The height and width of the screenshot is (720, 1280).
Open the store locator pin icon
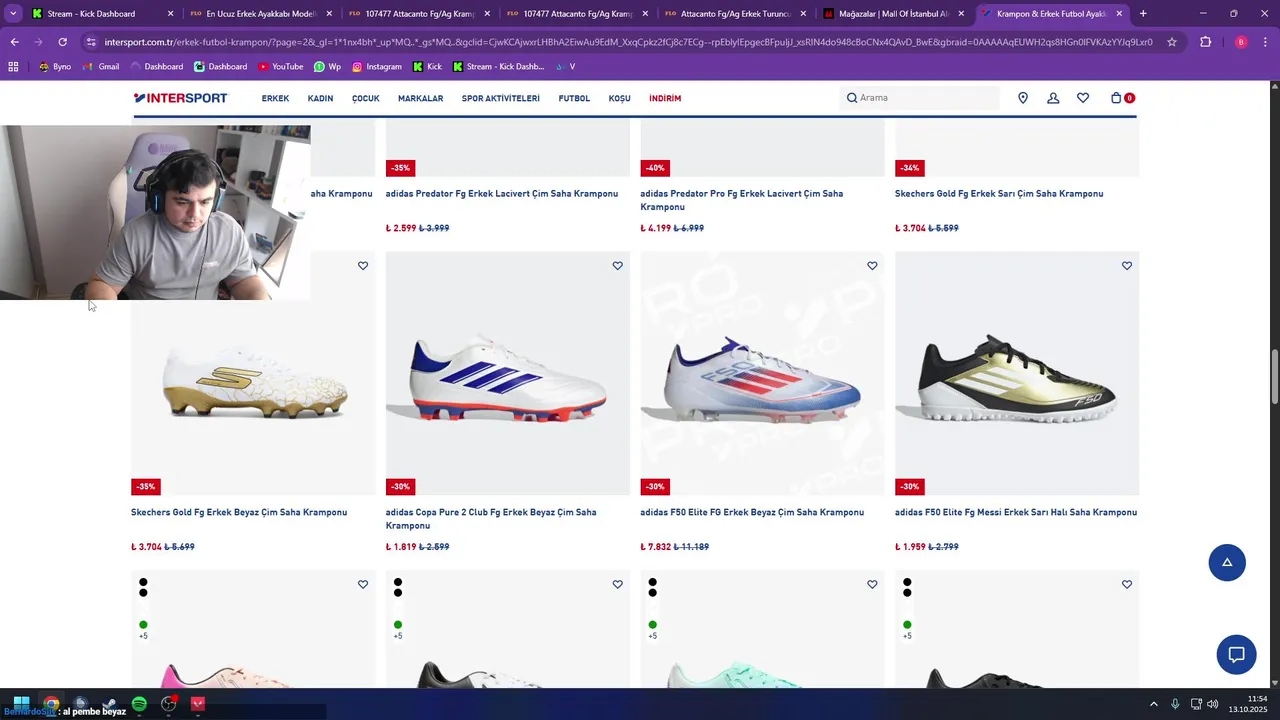click(x=1023, y=98)
